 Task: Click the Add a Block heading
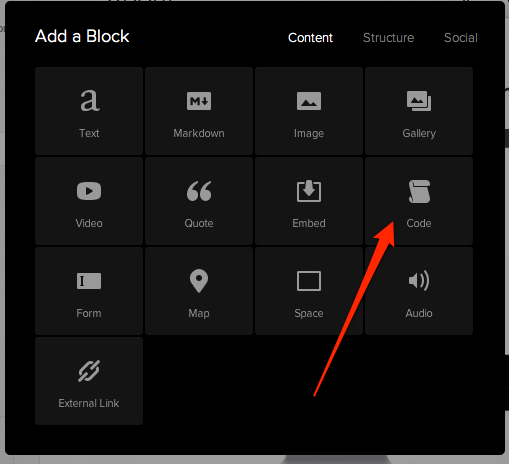tap(82, 36)
